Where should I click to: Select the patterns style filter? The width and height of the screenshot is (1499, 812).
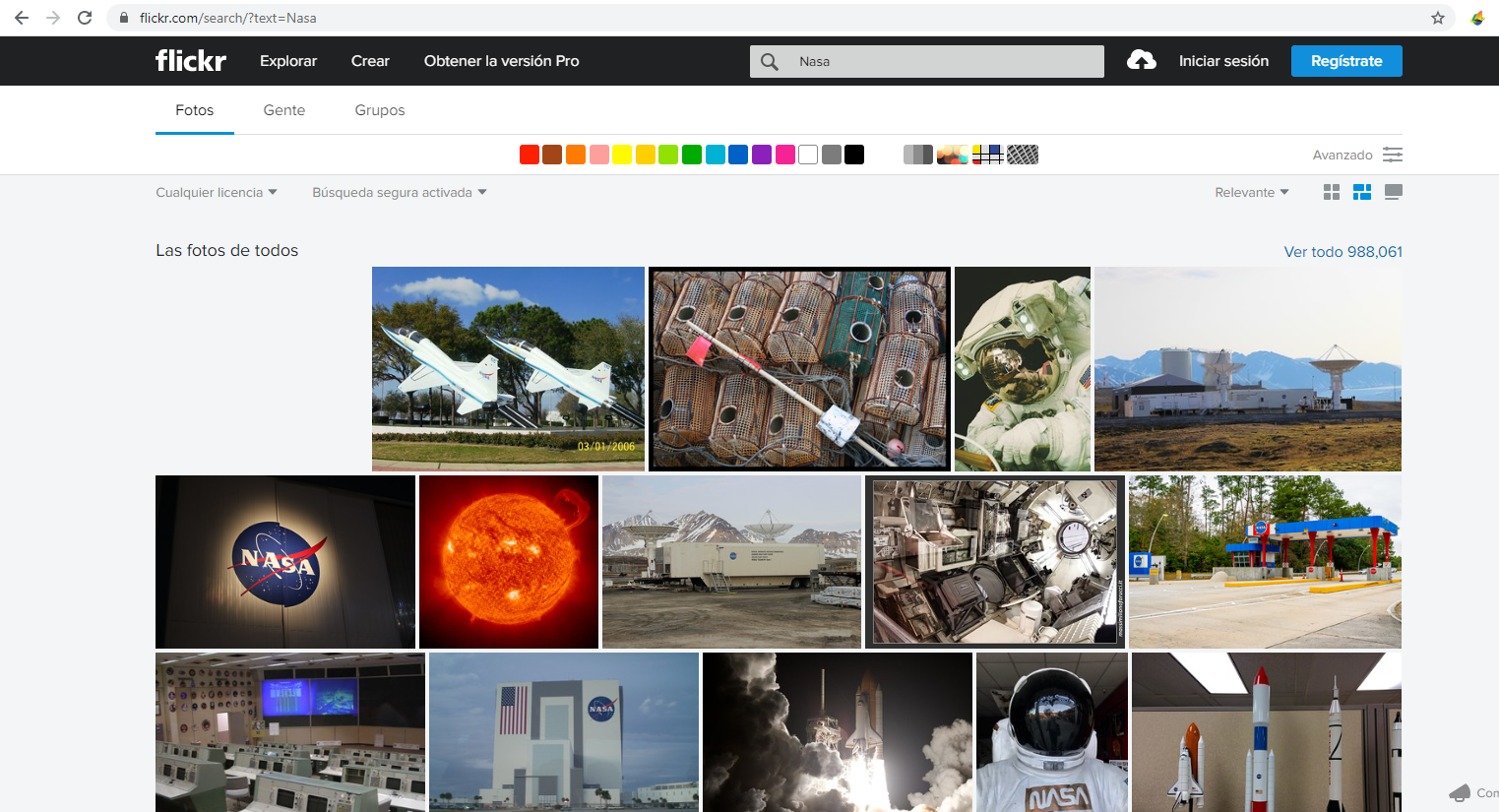tap(1023, 155)
